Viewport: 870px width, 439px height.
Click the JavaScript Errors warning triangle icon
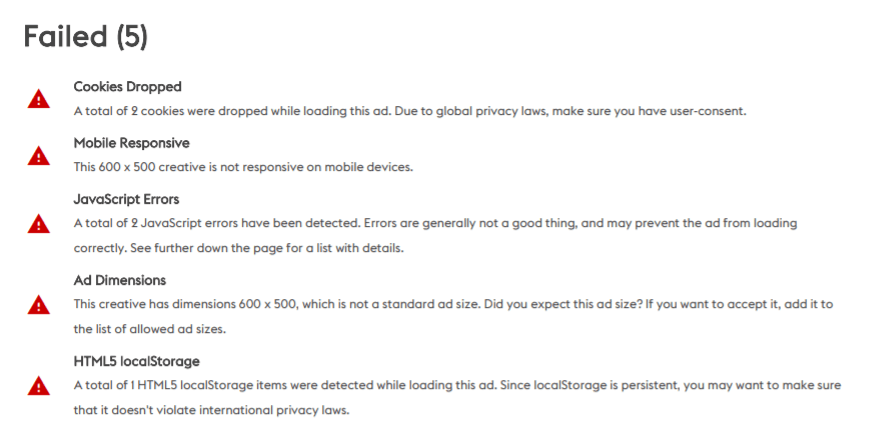click(x=38, y=224)
